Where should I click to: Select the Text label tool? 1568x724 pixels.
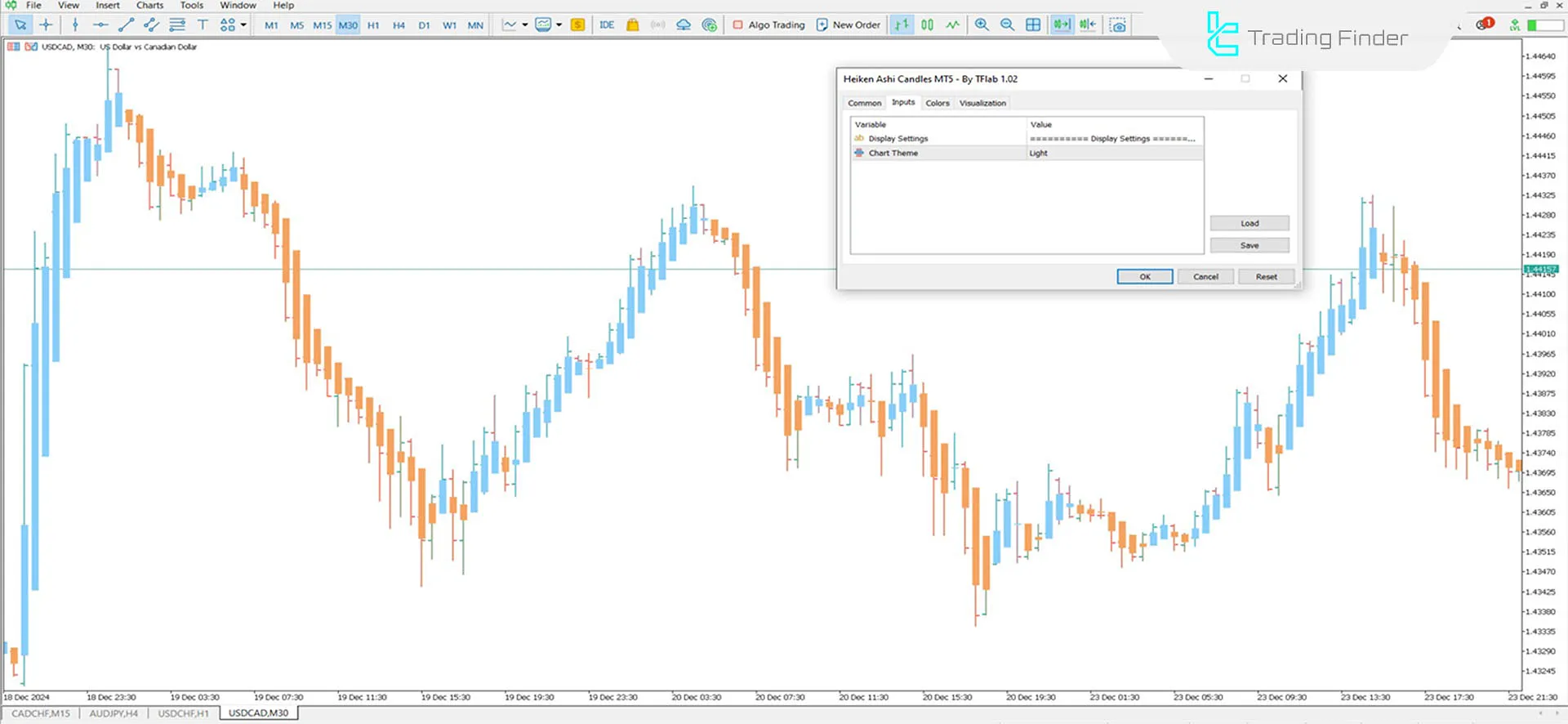click(x=203, y=25)
